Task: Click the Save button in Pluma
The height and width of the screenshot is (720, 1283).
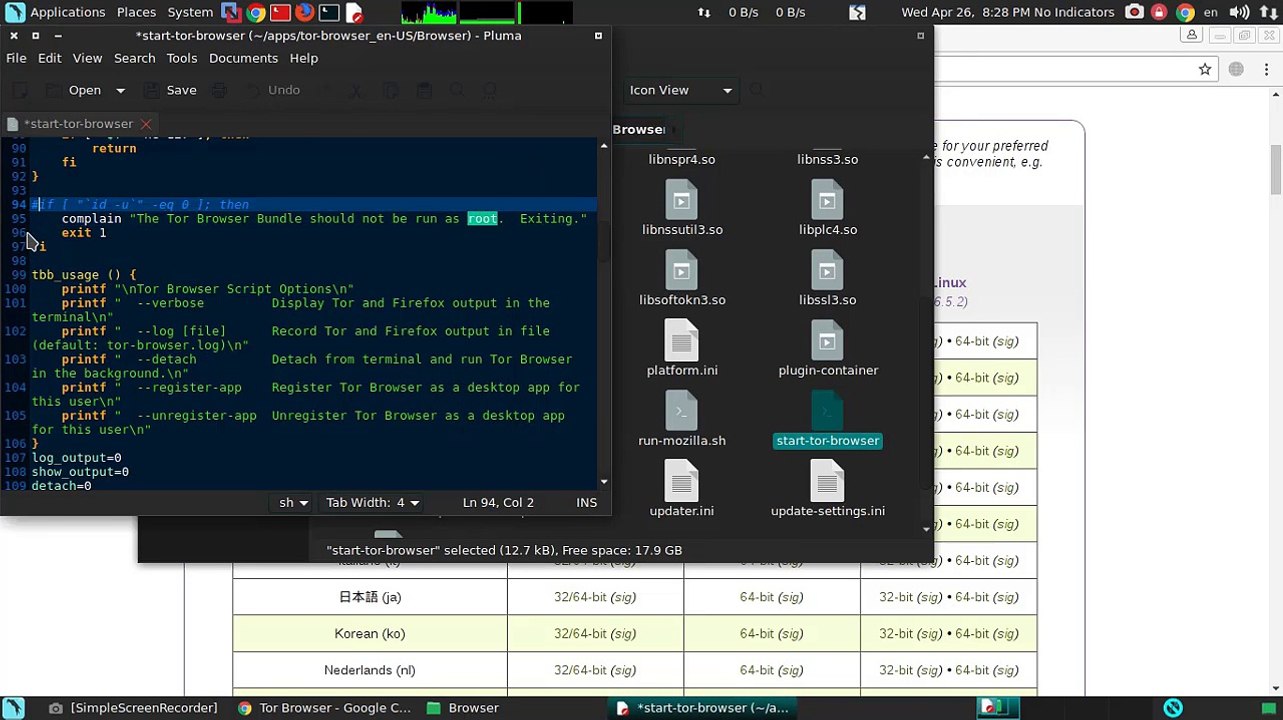Action: 170,90
